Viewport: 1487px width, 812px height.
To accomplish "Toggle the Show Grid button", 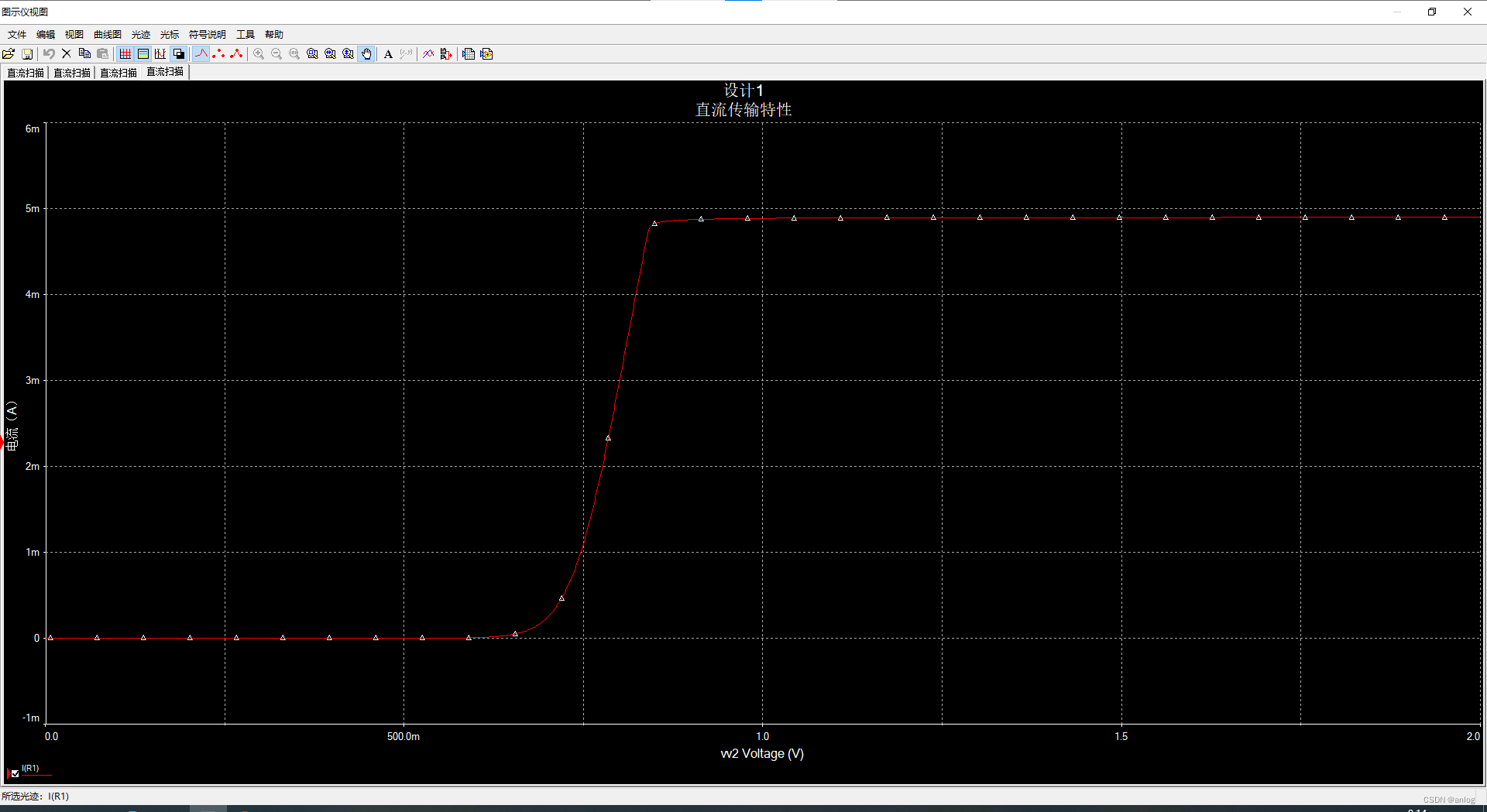I will [125, 54].
